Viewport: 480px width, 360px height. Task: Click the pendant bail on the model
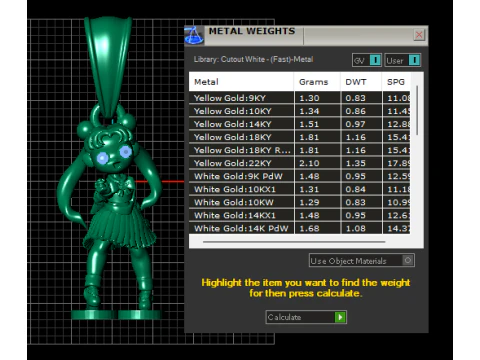tap(107, 67)
